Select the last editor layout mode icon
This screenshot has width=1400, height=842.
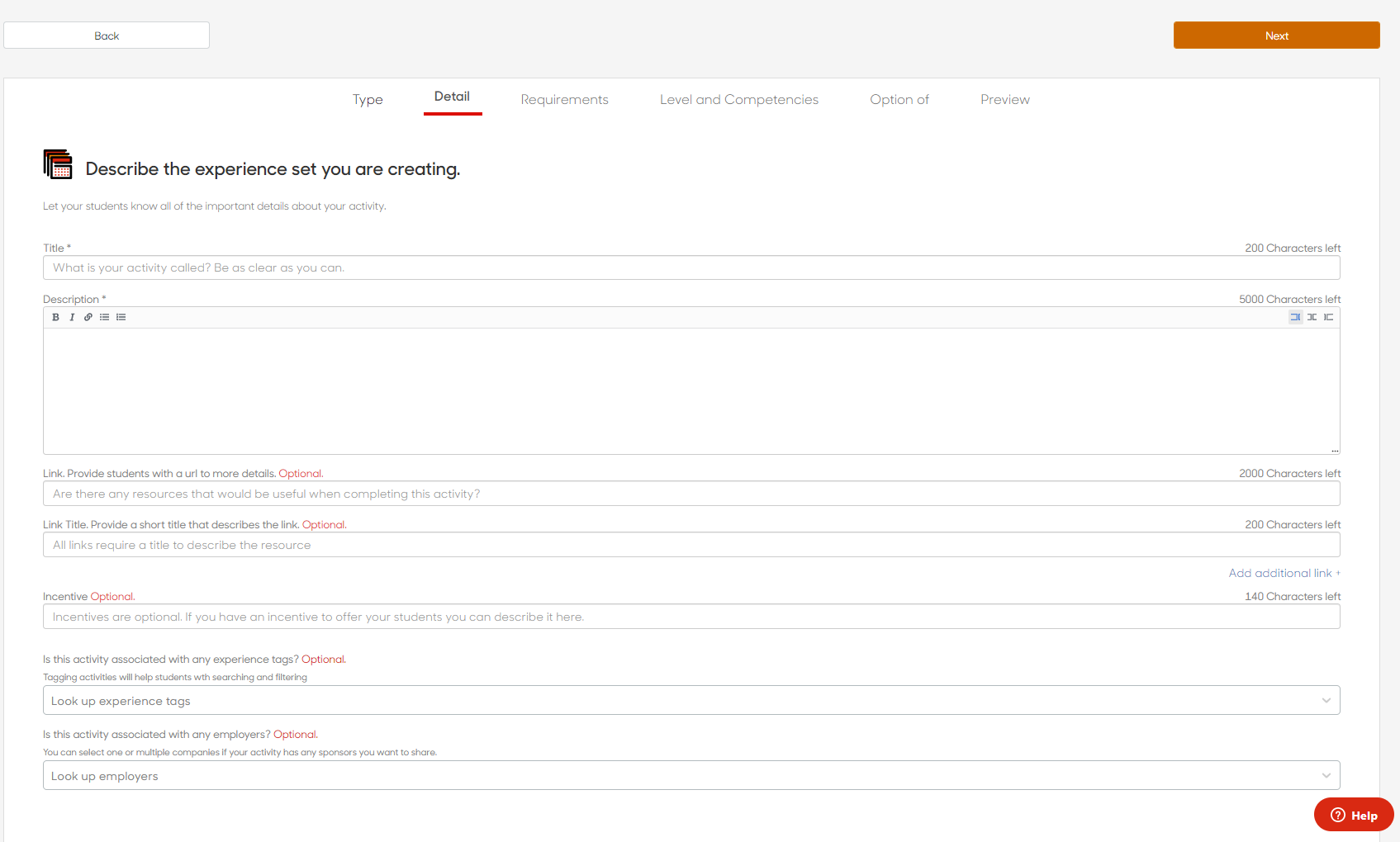(x=1328, y=317)
